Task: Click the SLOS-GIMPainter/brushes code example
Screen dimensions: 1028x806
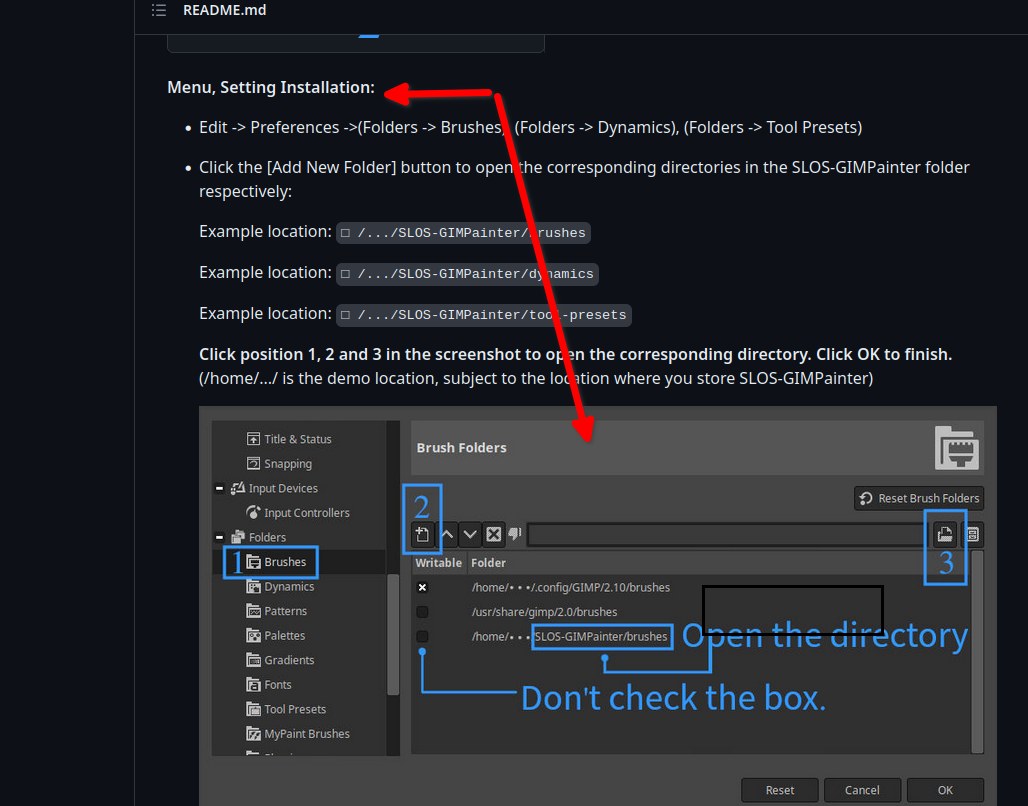Action: [x=464, y=233]
